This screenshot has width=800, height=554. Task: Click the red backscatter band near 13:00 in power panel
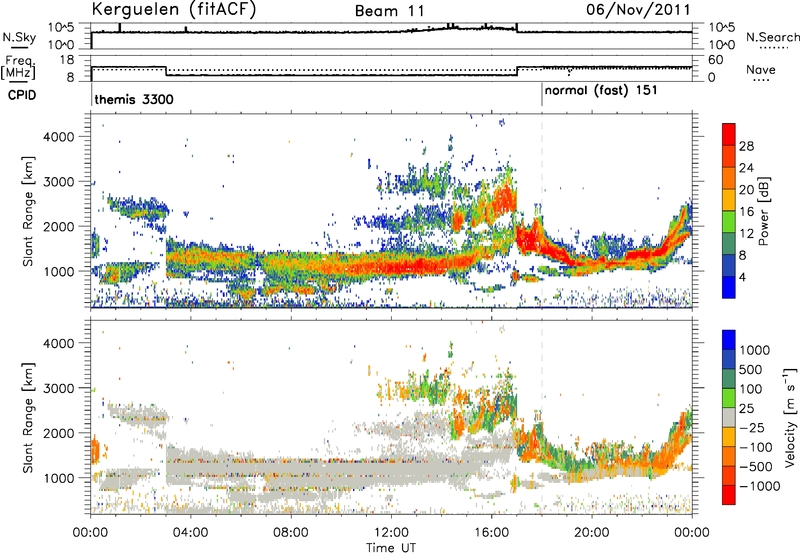coord(416,265)
